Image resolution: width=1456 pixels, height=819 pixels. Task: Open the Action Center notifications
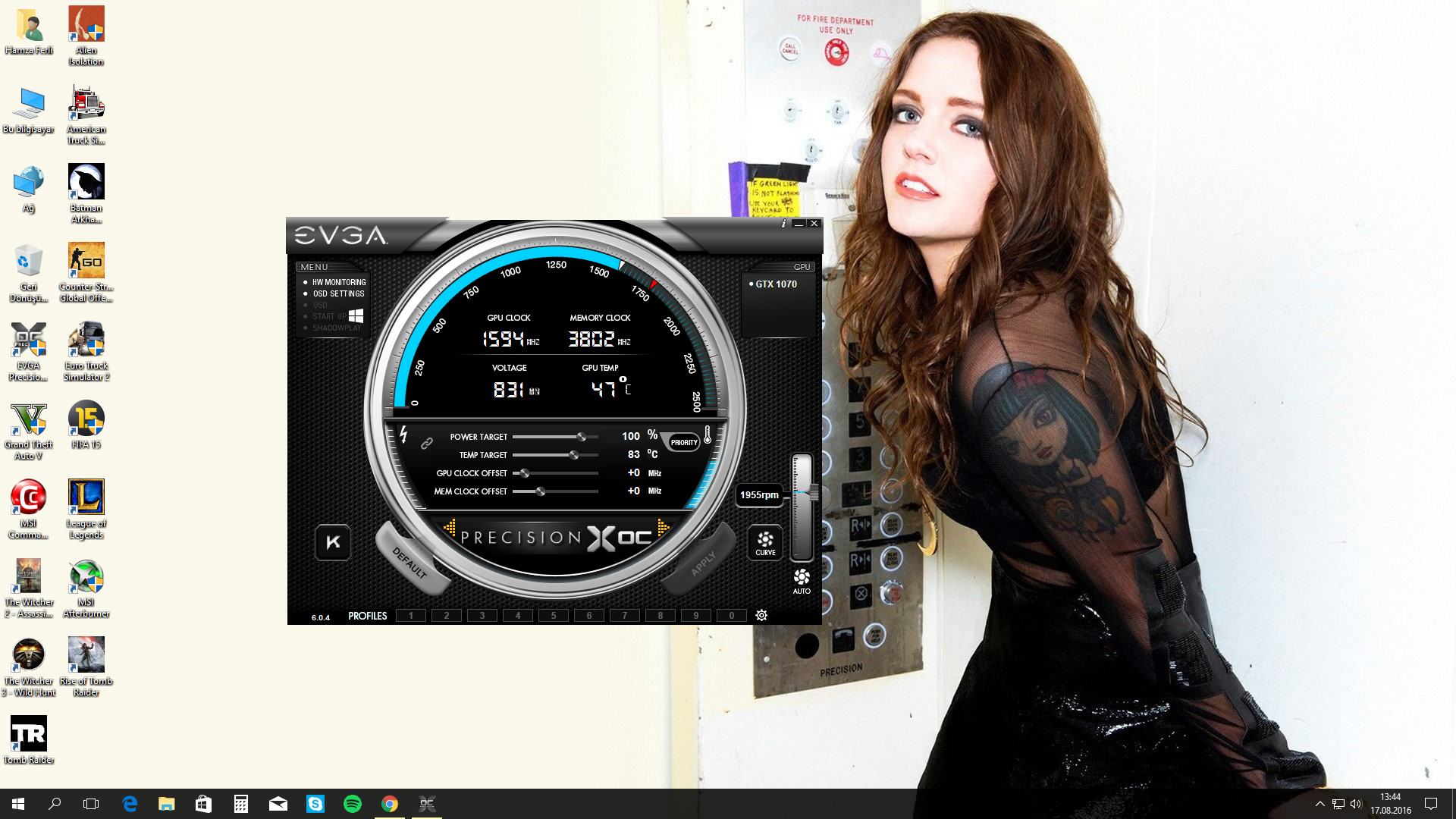coord(1431,804)
